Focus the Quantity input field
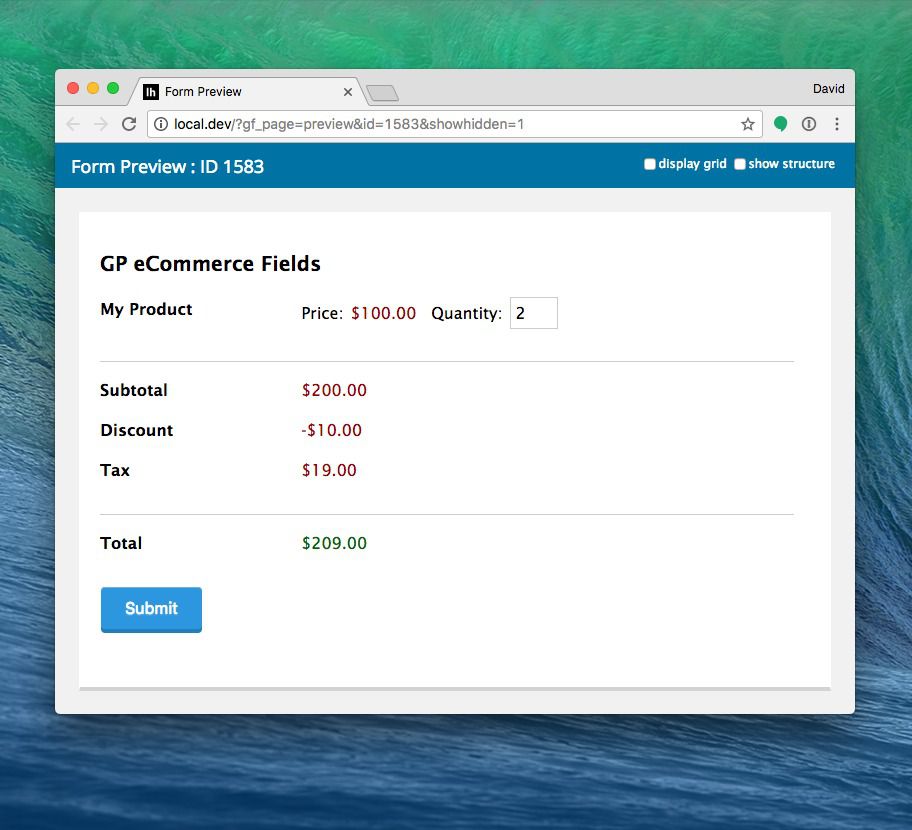This screenshot has width=912, height=830. point(533,313)
